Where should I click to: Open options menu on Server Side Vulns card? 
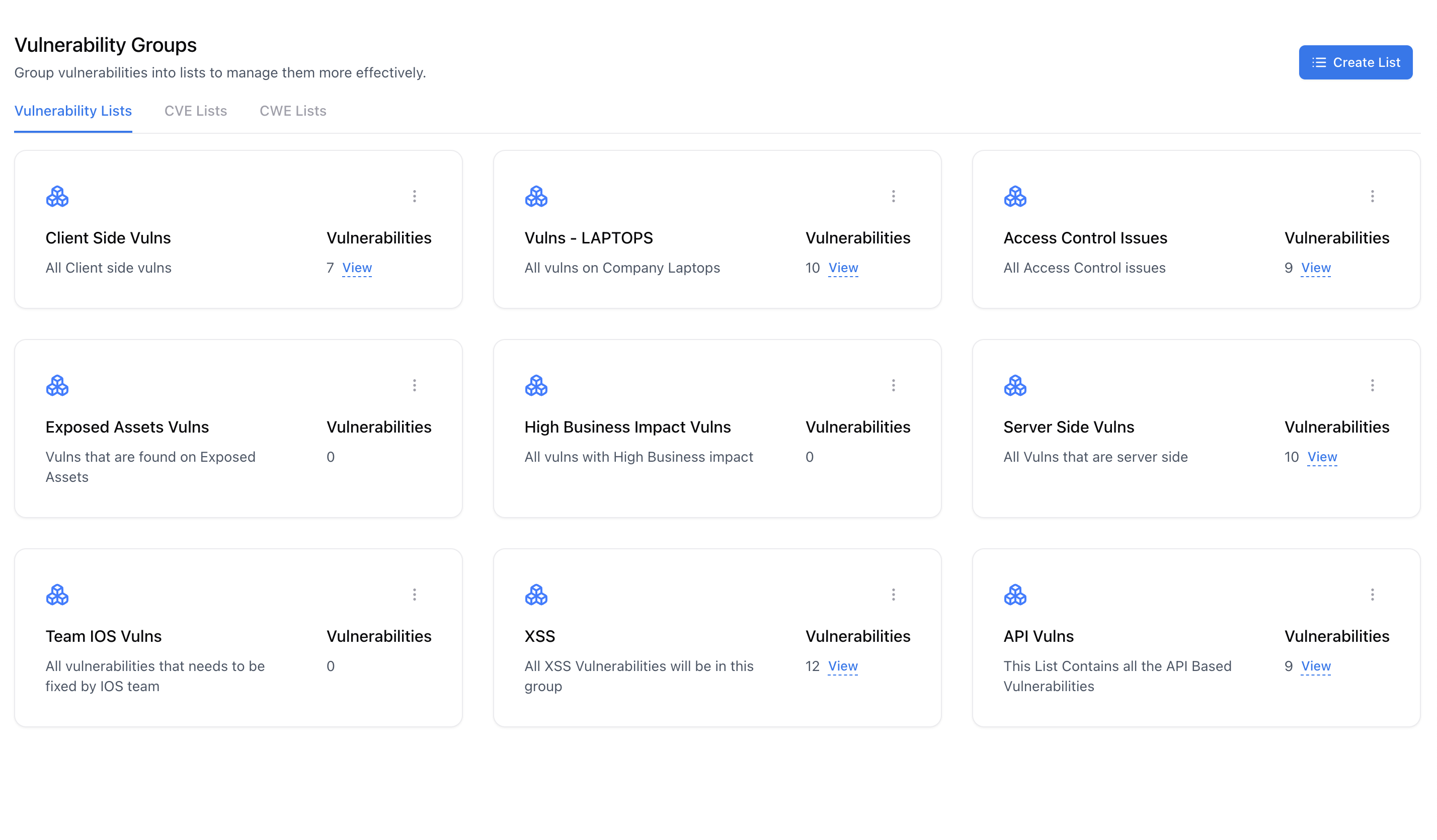point(1372,385)
